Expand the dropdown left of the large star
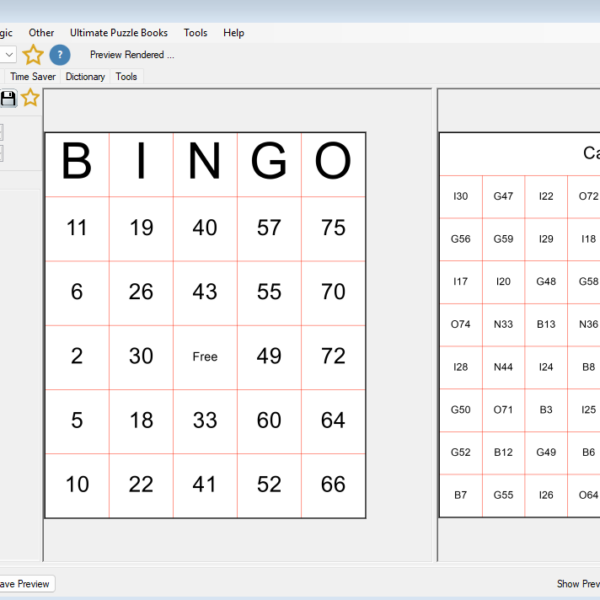Screen dimensions: 600x600 click(x=8, y=55)
